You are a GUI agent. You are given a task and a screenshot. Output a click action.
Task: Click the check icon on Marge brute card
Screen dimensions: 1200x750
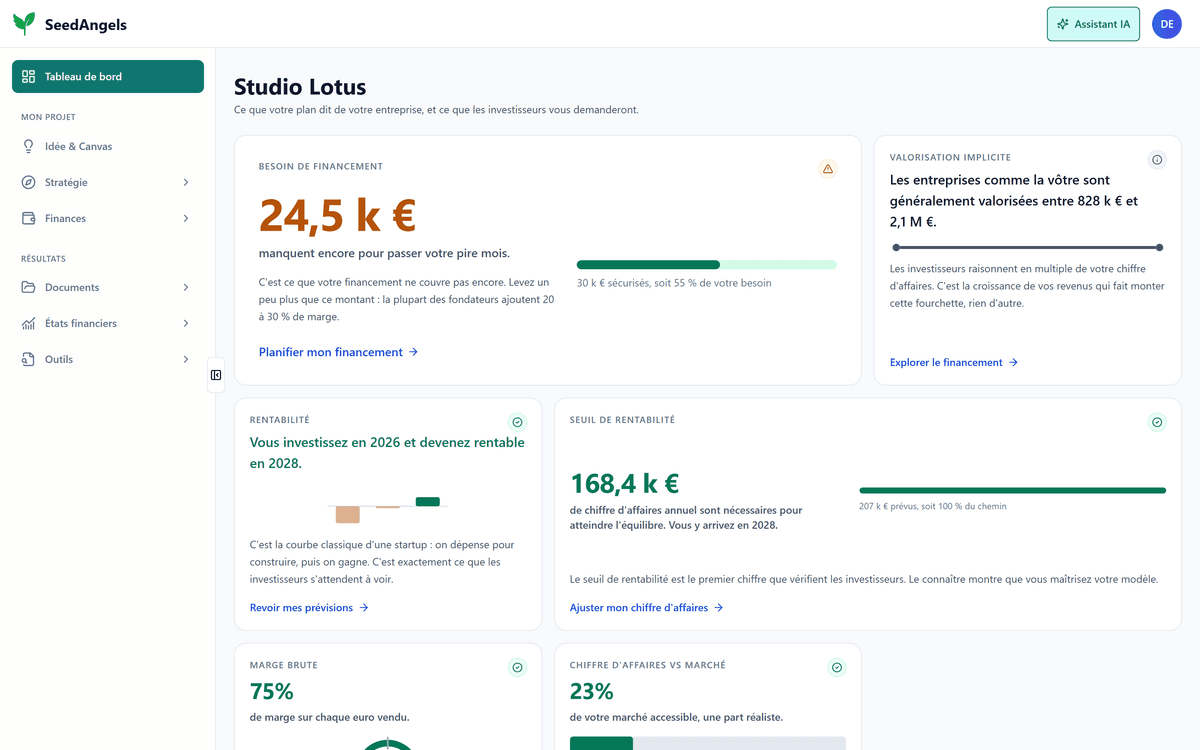click(x=517, y=667)
